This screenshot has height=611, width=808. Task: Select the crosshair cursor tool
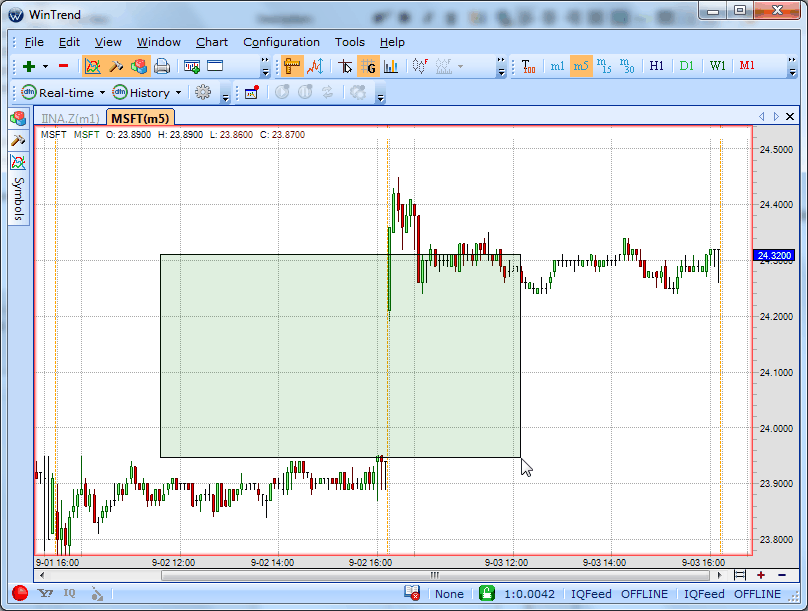coord(345,66)
